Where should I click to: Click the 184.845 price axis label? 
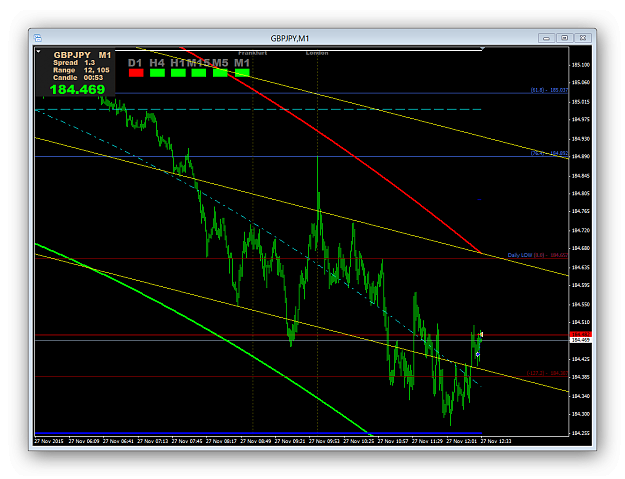pyautogui.click(x=581, y=176)
